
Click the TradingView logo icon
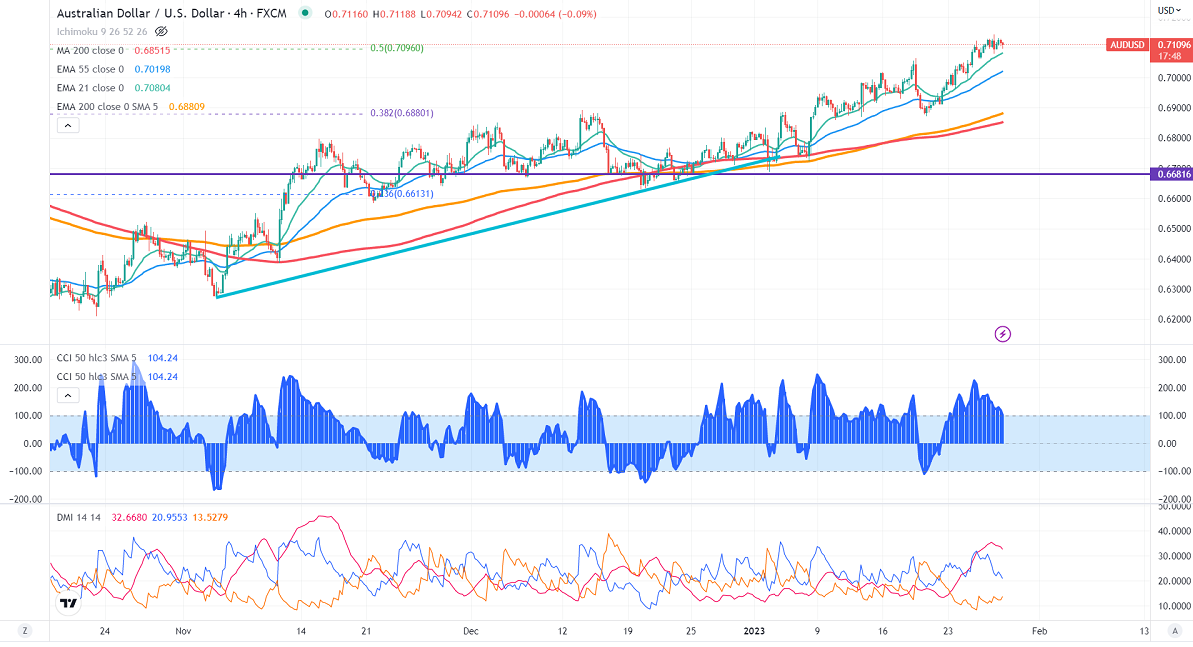68,603
